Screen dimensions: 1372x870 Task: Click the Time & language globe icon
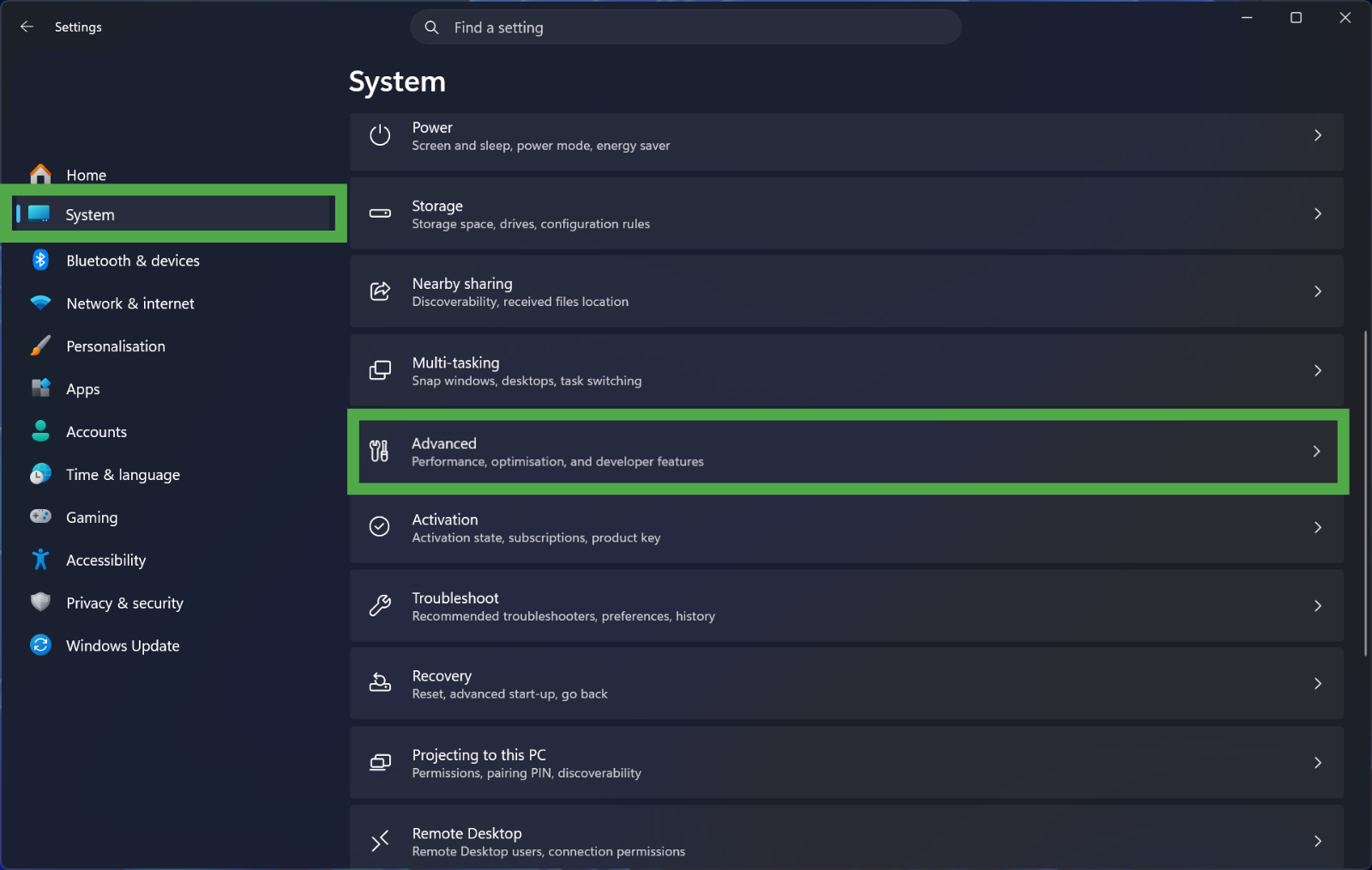coord(40,474)
